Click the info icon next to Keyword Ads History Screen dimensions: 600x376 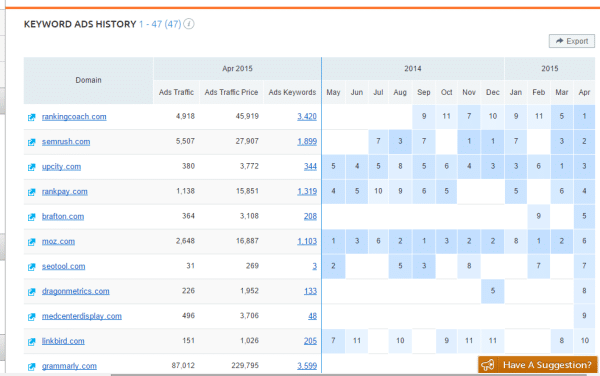tap(189, 24)
